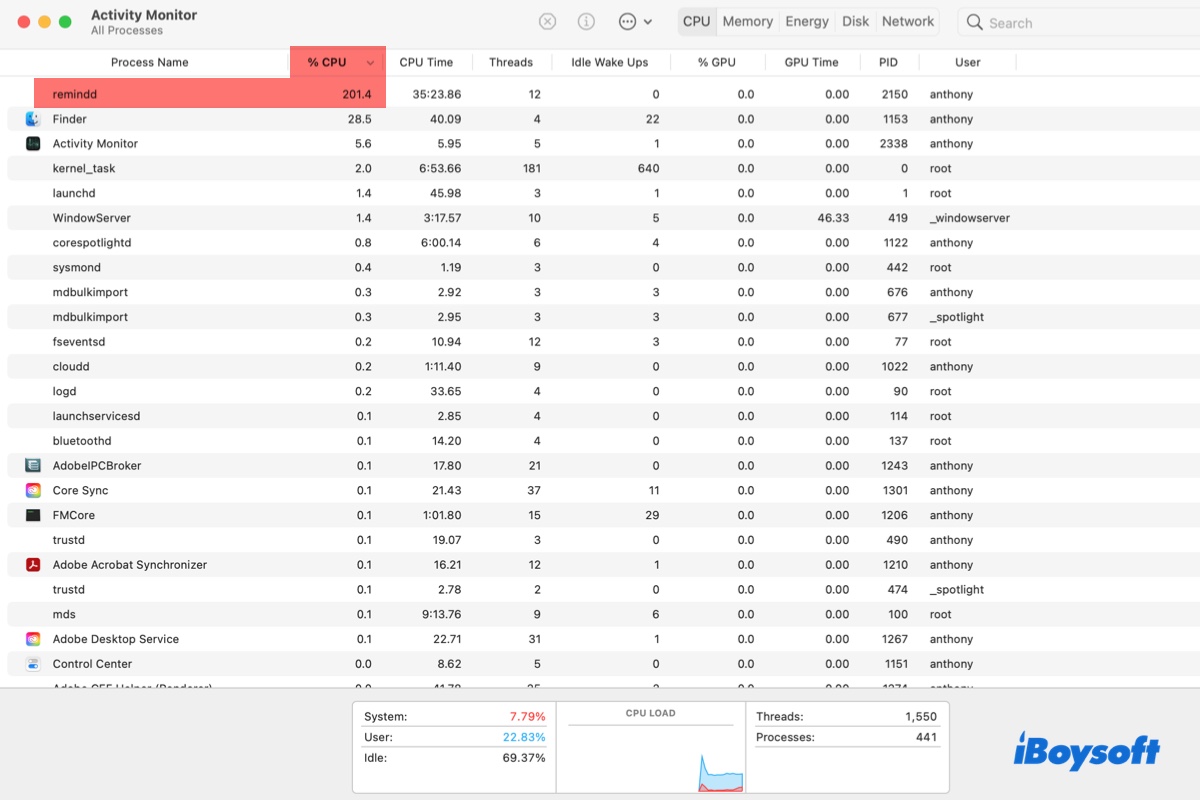Click the FMCore icon
Screen dimensions: 1200x800
[x=33, y=515]
